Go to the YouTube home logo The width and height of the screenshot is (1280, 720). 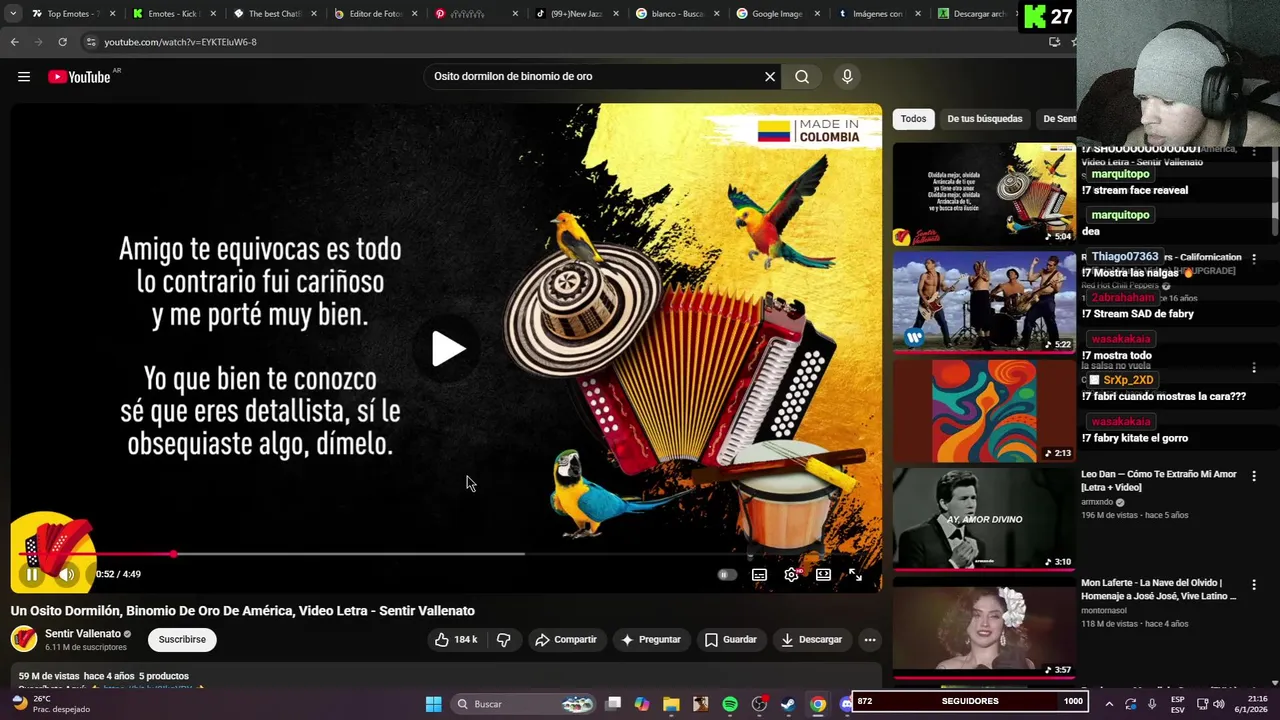pos(79,77)
